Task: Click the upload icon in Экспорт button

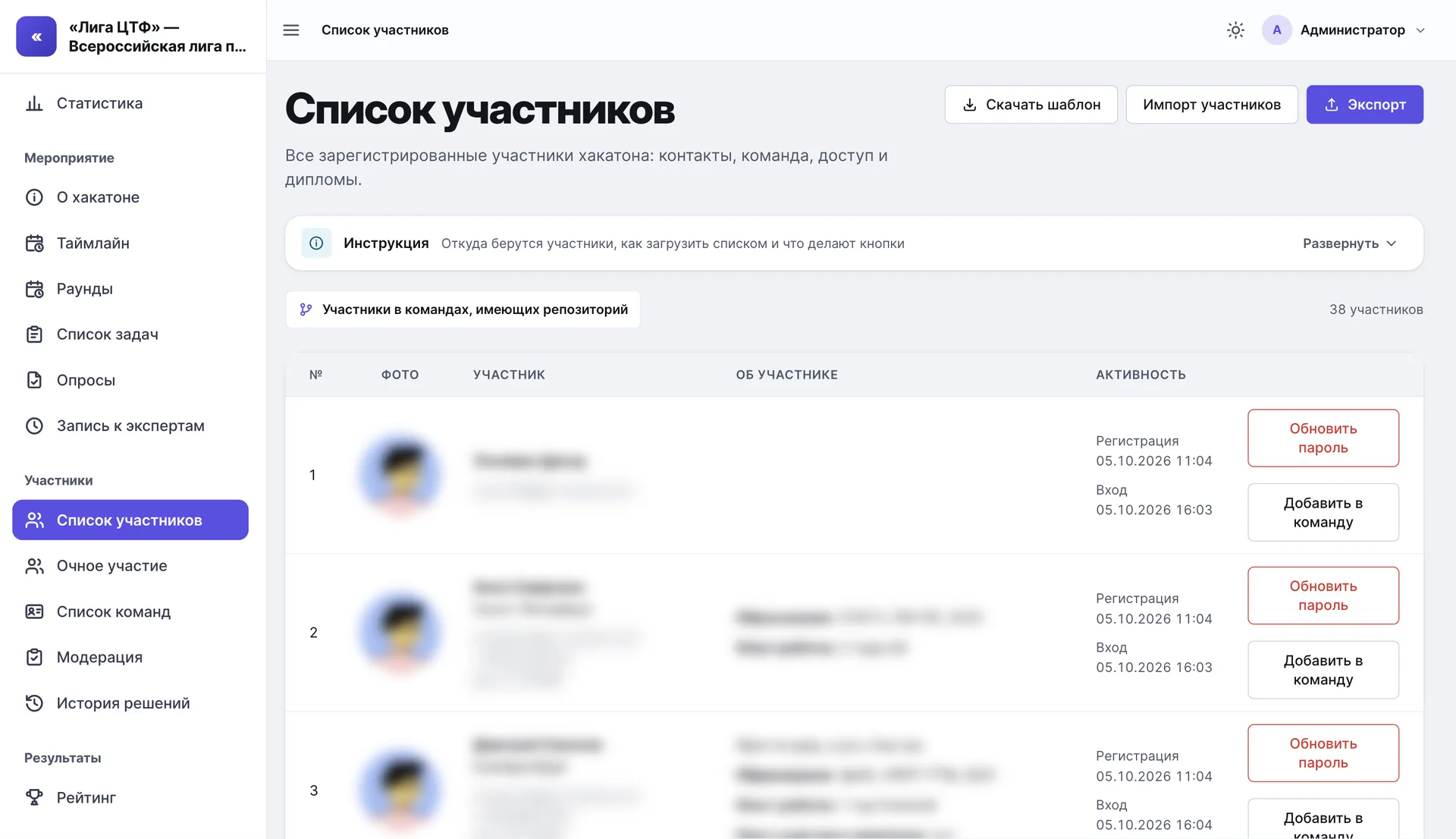Action: [x=1331, y=105]
